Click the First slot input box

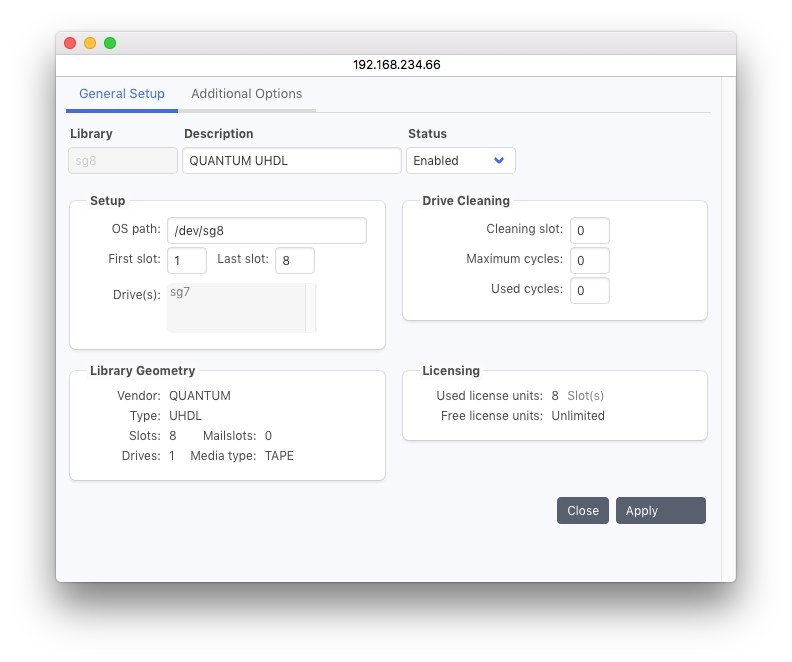187,261
